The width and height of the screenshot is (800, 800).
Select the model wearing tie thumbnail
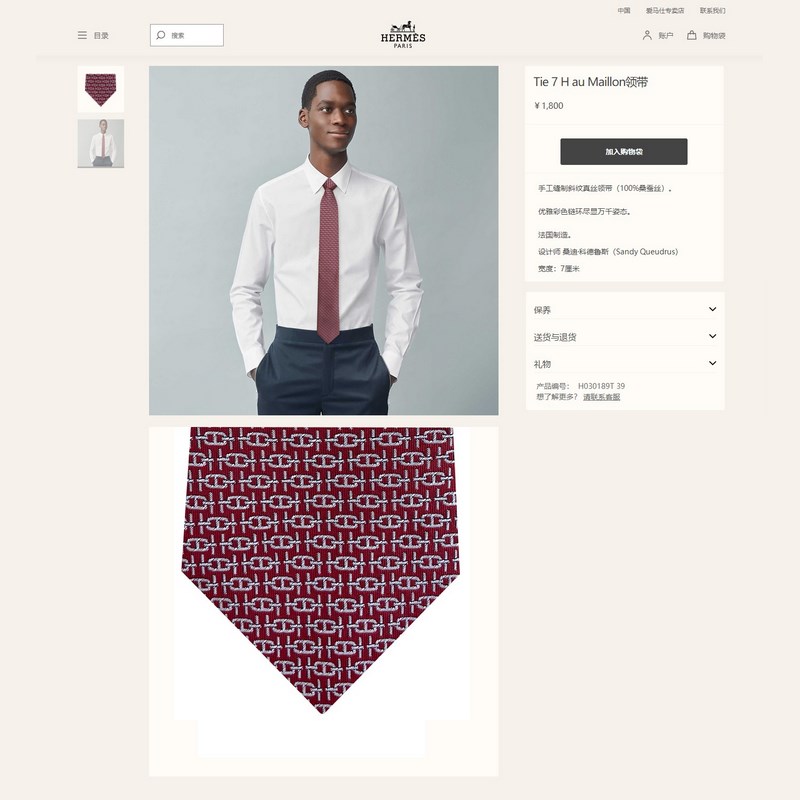(x=101, y=143)
